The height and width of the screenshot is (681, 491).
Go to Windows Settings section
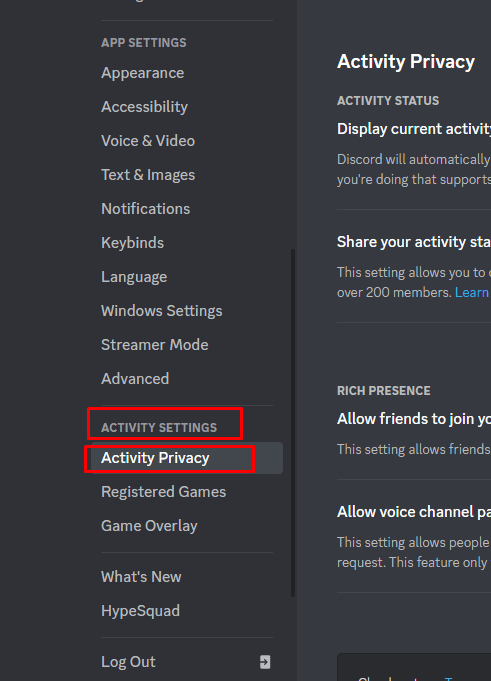(x=161, y=311)
